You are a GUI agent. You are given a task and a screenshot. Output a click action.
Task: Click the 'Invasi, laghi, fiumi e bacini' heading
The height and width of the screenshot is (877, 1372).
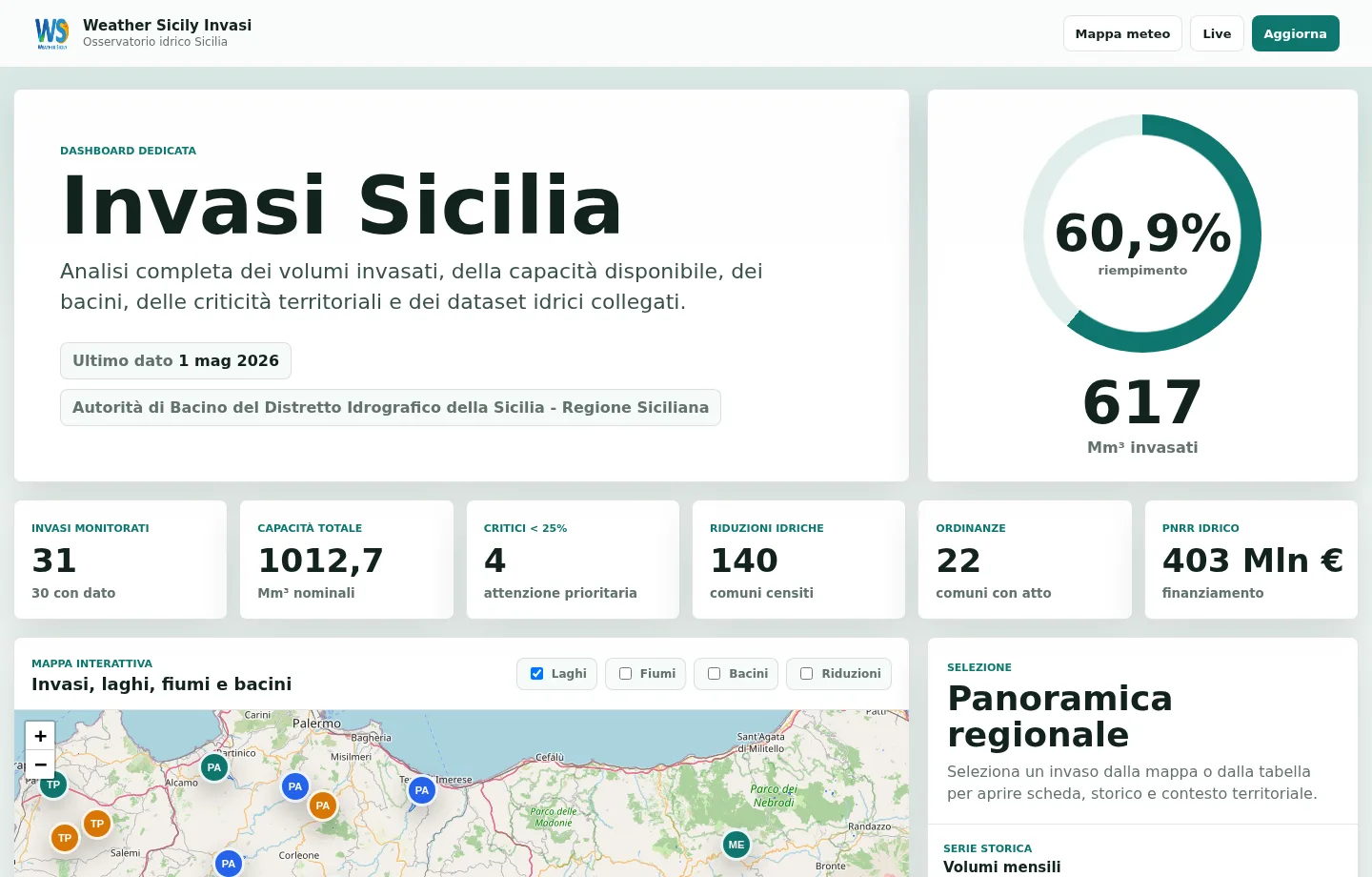(x=162, y=683)
